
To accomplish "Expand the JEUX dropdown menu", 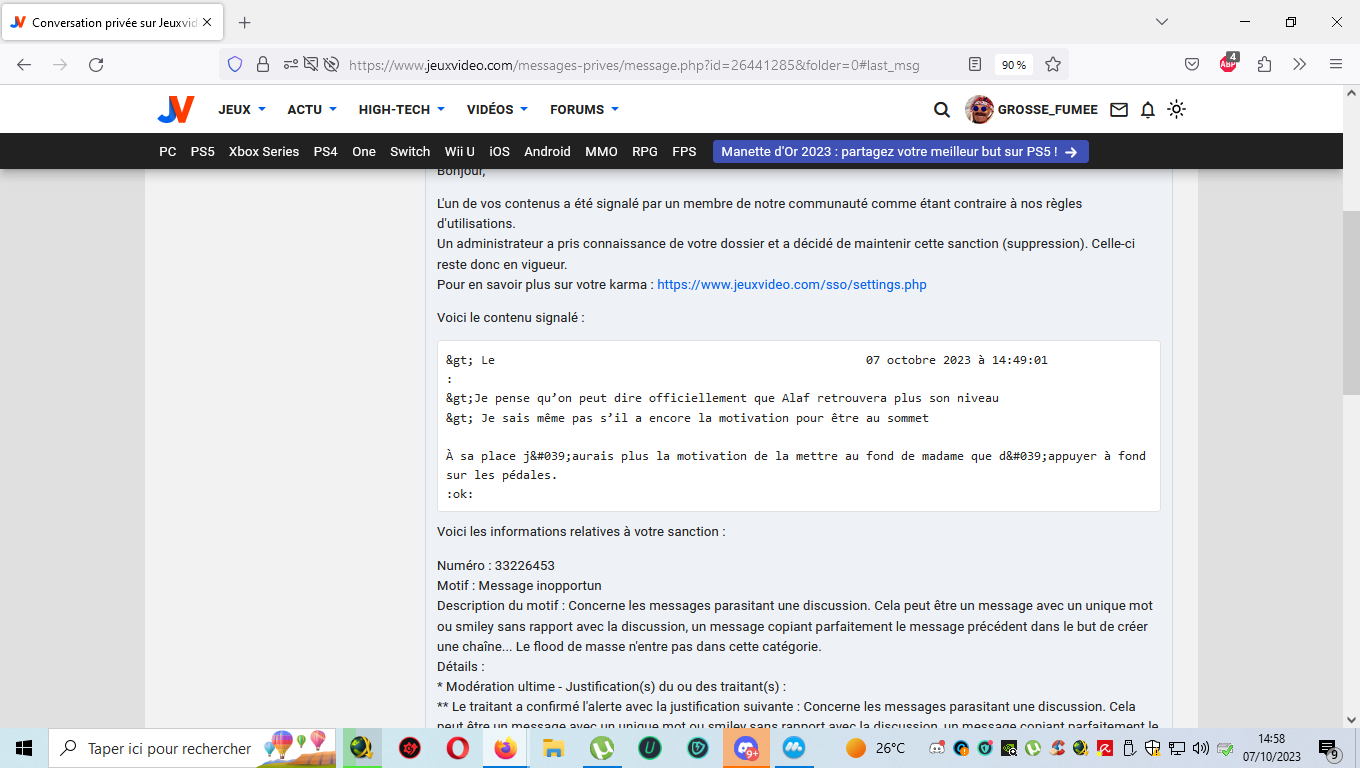I will click(242, 110).
